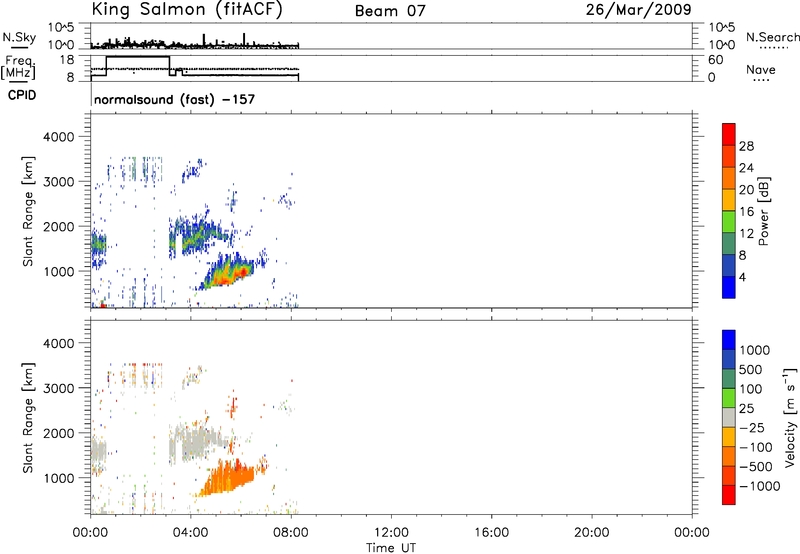Click the 'CPID' row label

coord(21,95)
